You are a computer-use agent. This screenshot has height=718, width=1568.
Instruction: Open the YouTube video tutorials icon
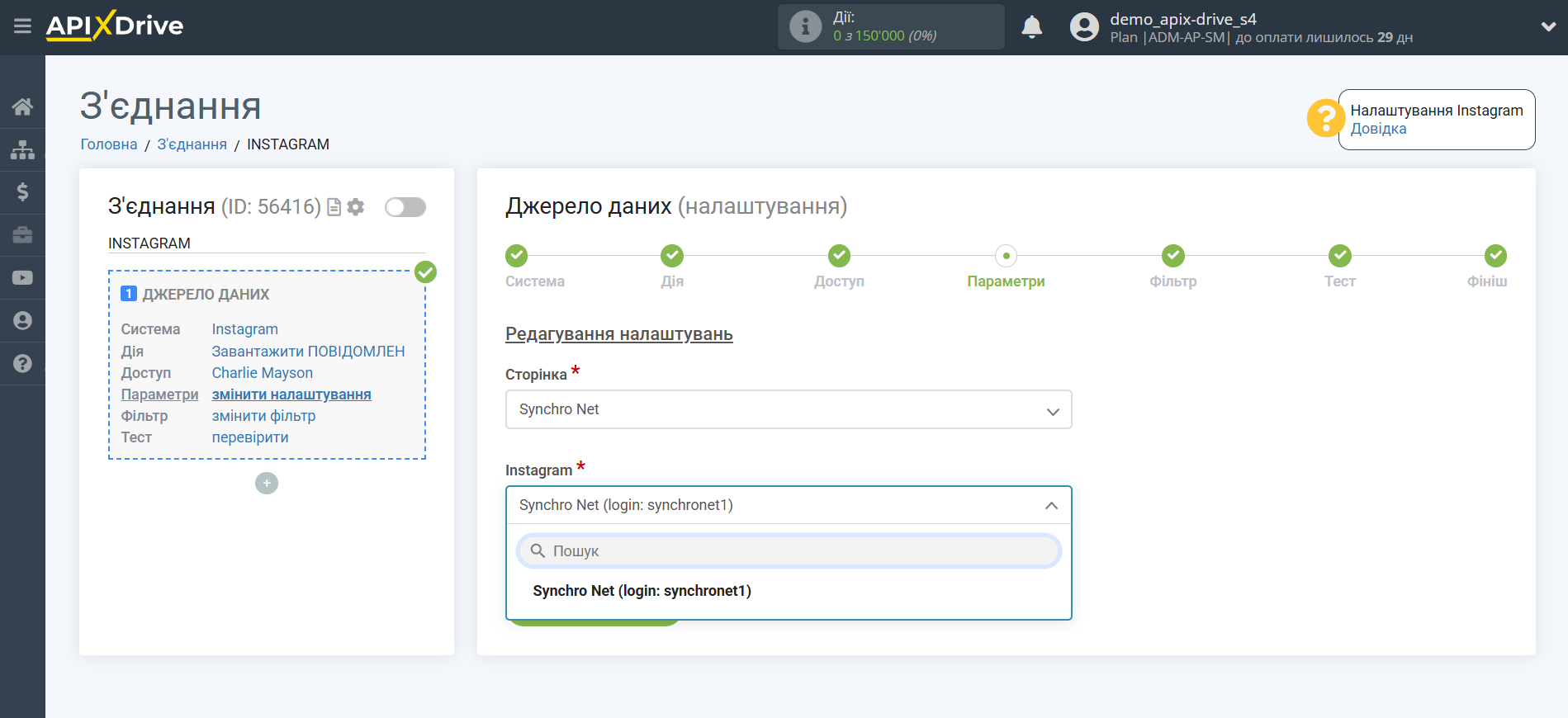[x=22, y=278]
